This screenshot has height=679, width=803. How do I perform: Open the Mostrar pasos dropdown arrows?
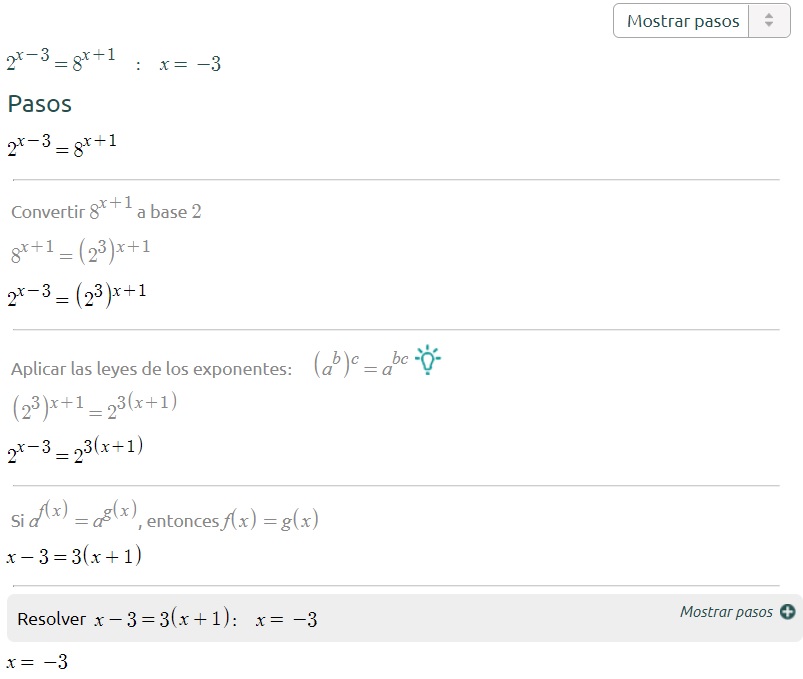click(769, 20)
